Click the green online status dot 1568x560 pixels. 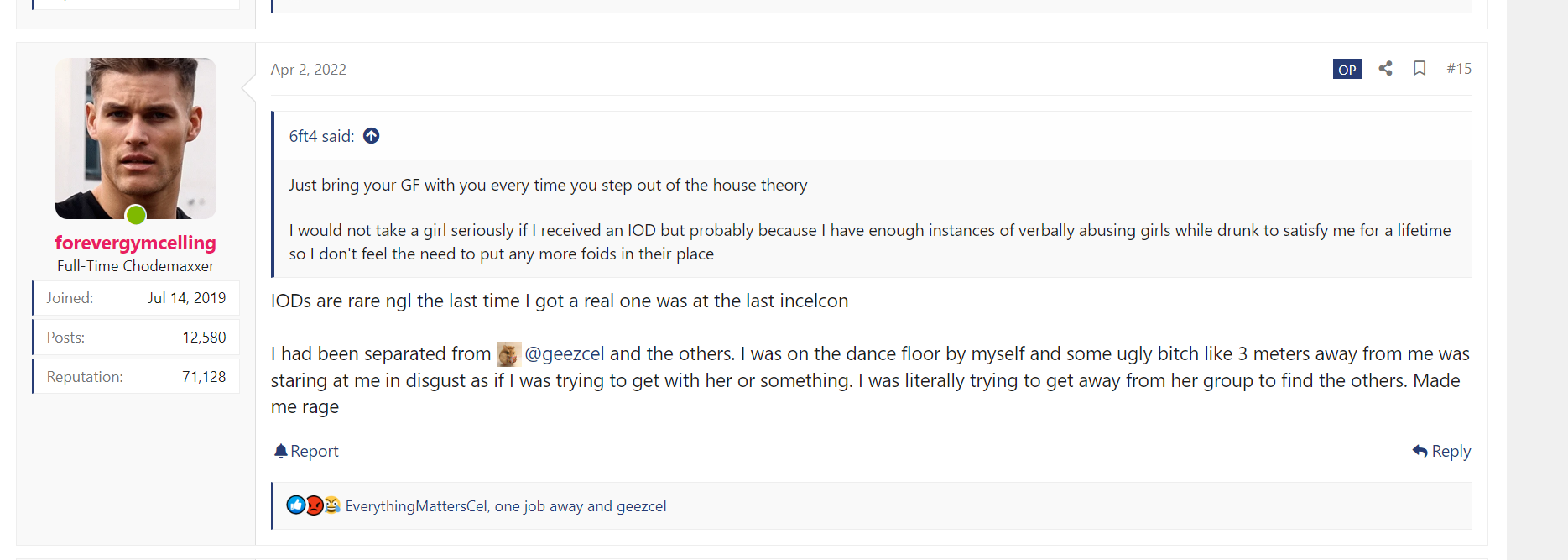[x=136, y=216]
